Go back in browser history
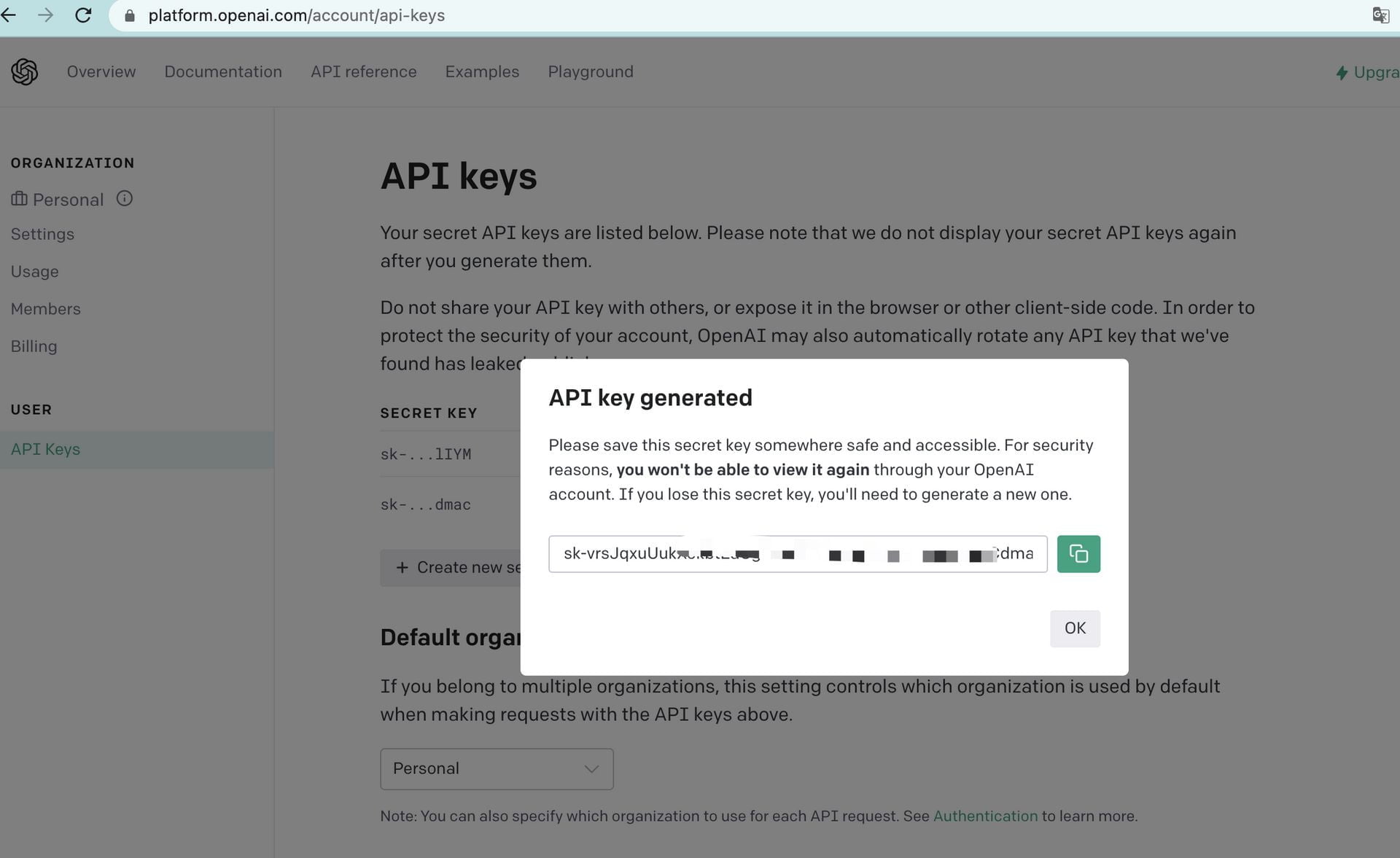1400x858 pixels. coord(9,15)
